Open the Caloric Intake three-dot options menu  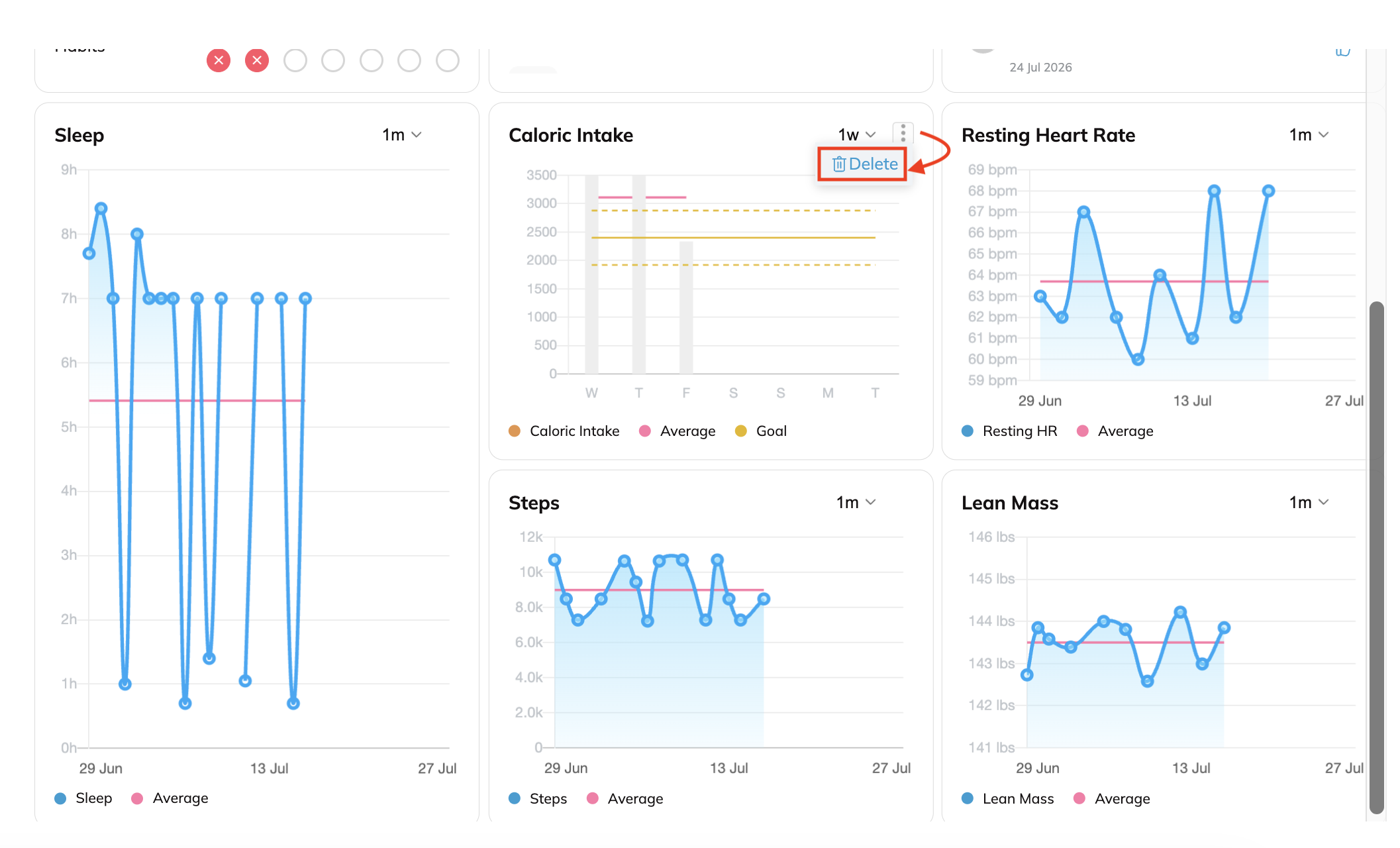(903, 134)
